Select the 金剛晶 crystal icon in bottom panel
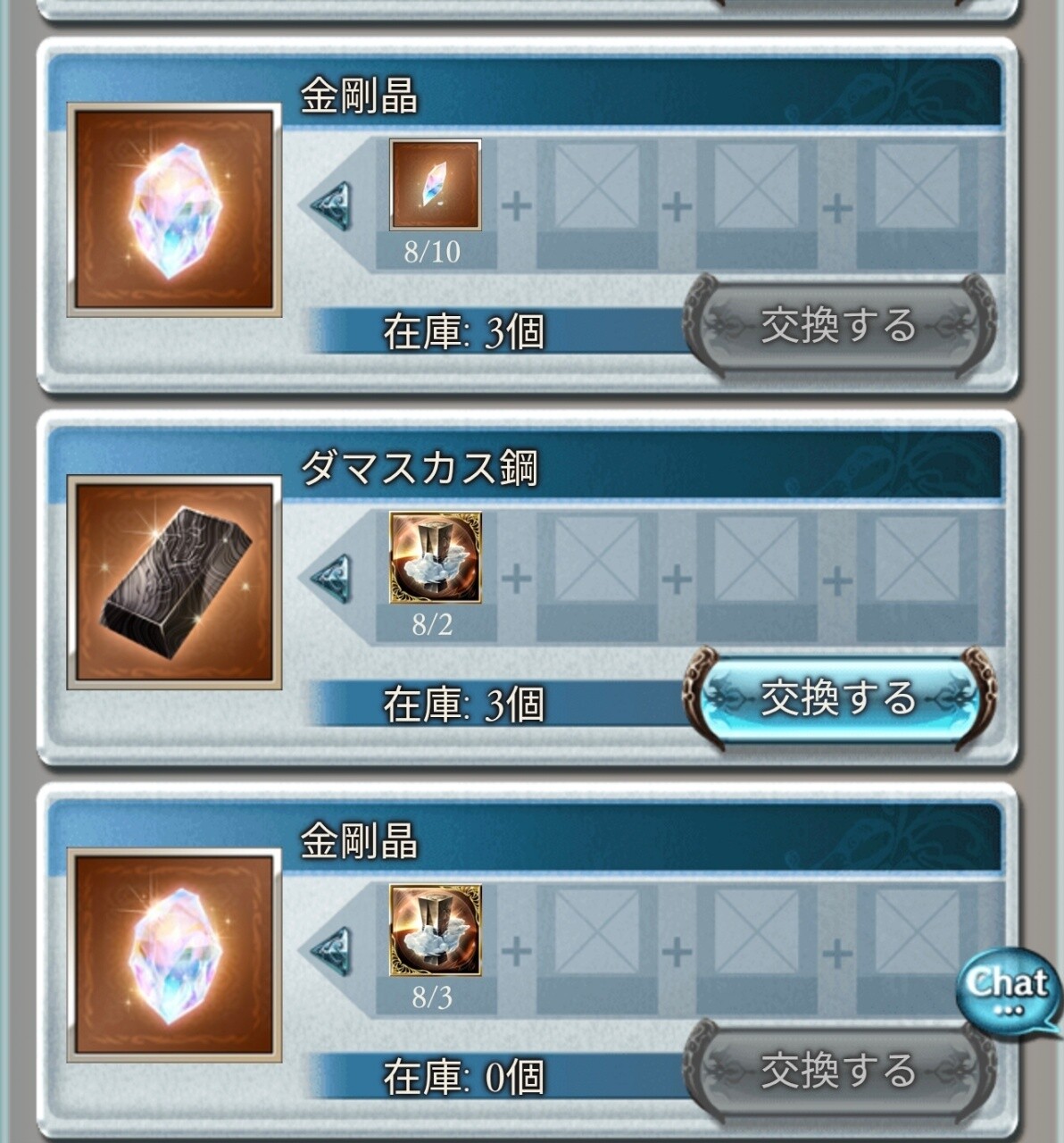This screenshot has height=1143, width=1064. [175, 955]
